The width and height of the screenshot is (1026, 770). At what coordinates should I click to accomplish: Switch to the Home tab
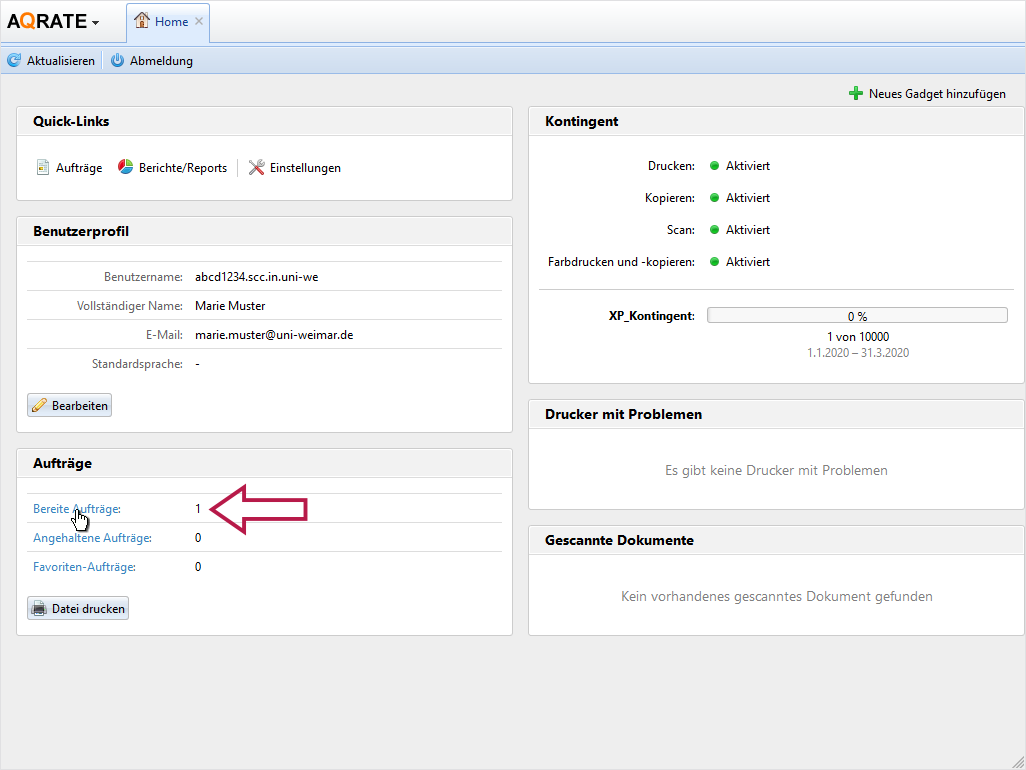[171, 21]
